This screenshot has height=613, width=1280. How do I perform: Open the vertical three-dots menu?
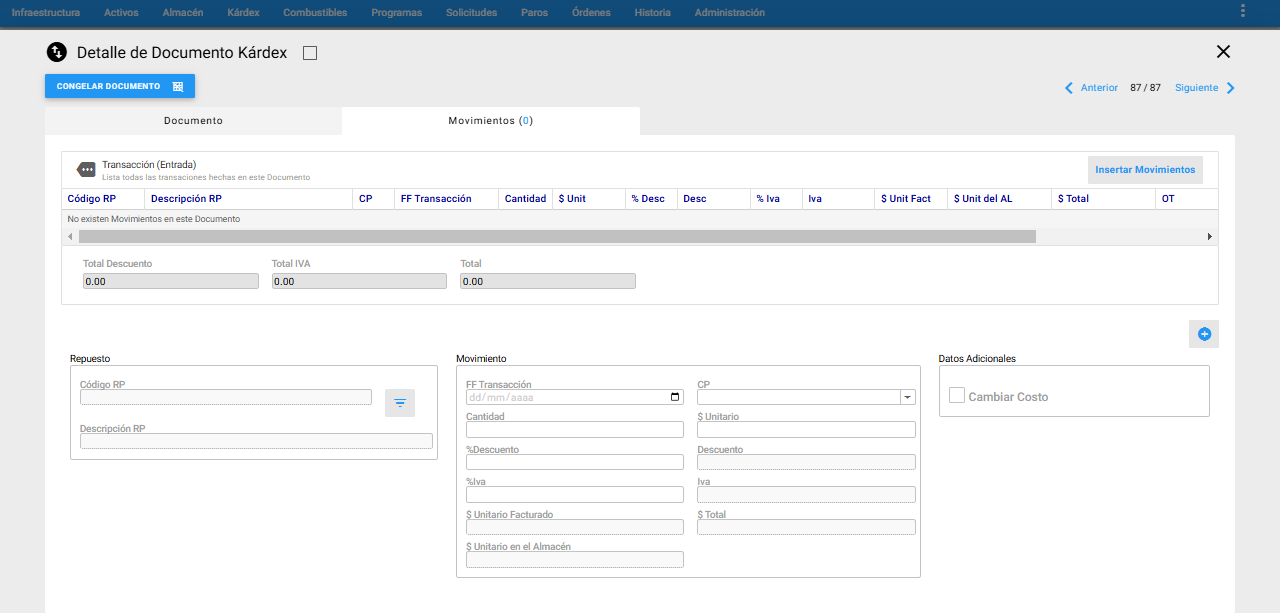pyautogui.click(x=1243, y=11)
